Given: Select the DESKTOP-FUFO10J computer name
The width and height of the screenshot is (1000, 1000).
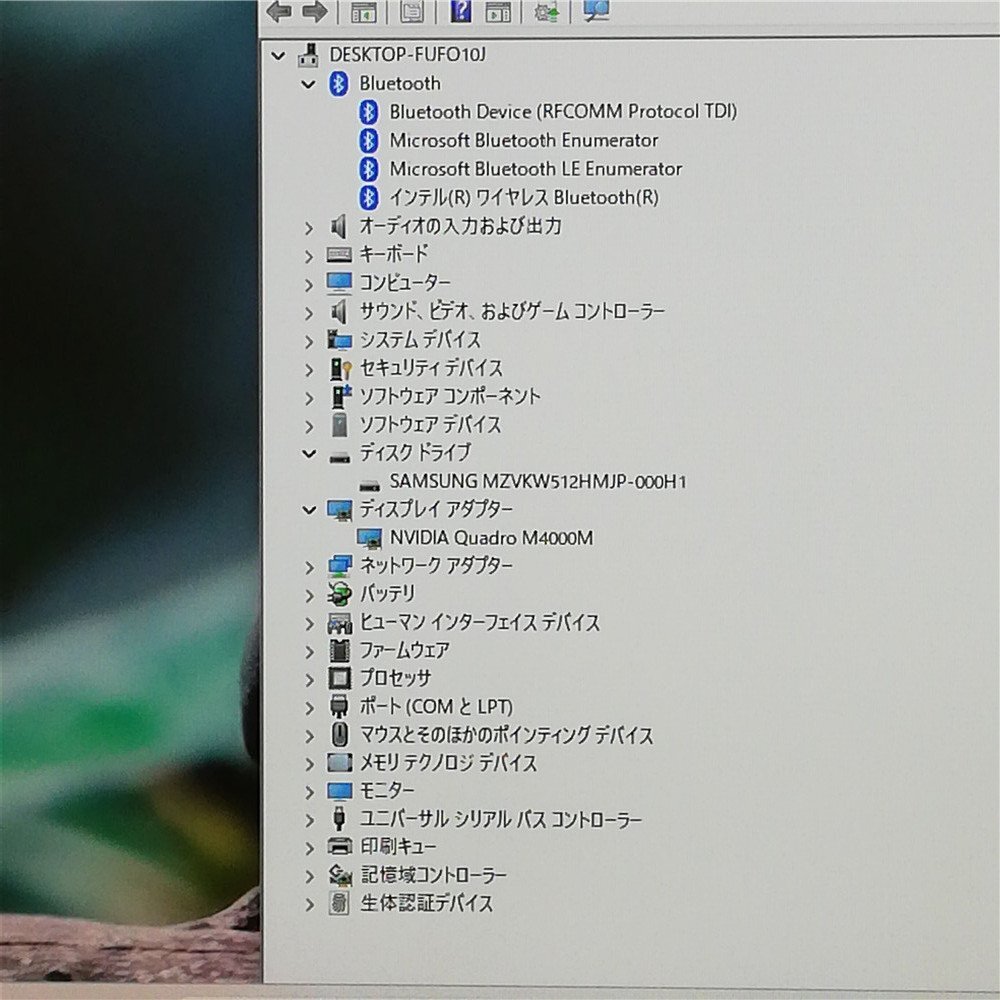Looking at the screenshot, I should 407,55.
